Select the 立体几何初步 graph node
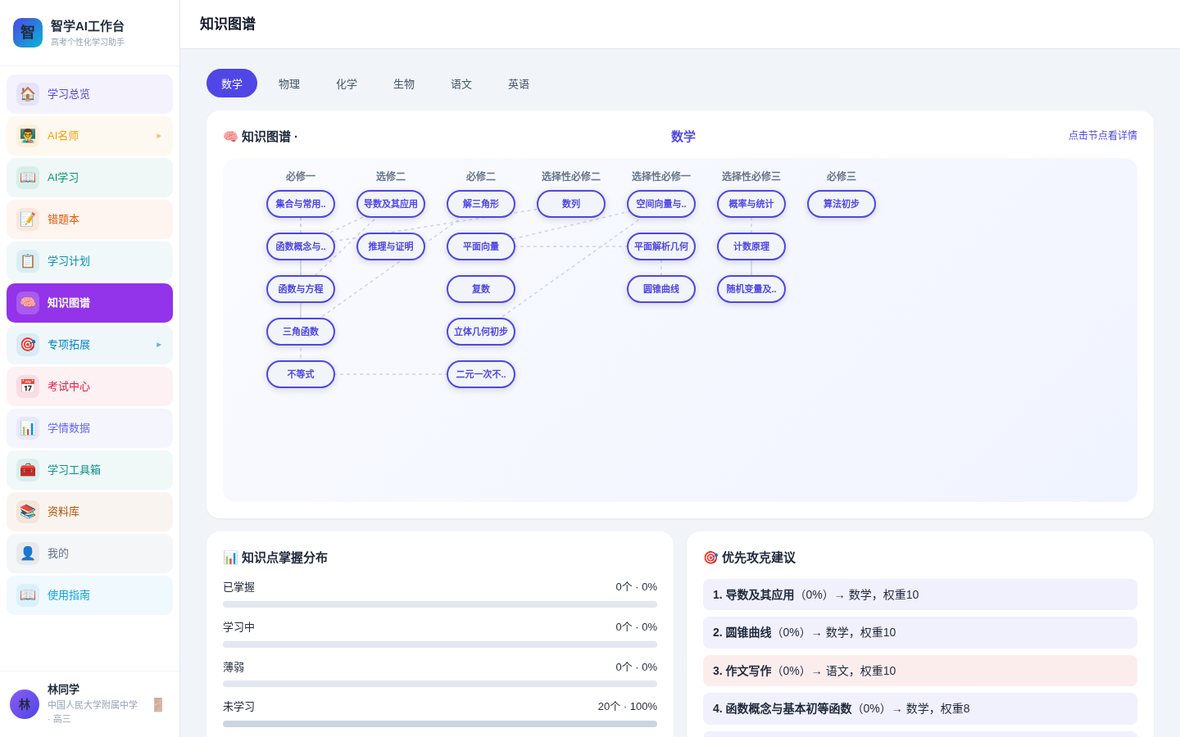 (481, 331)
